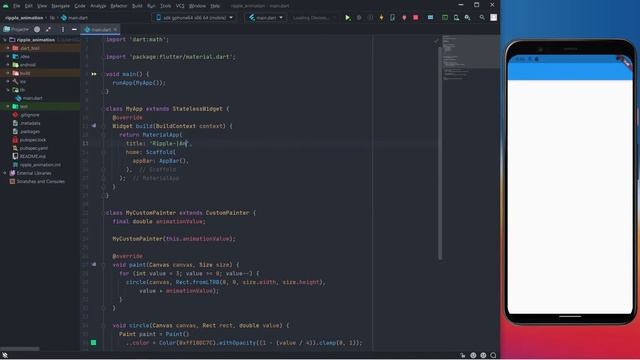Expand the .idea folder
The image size is (640, 360).
(x=8, y=56)
